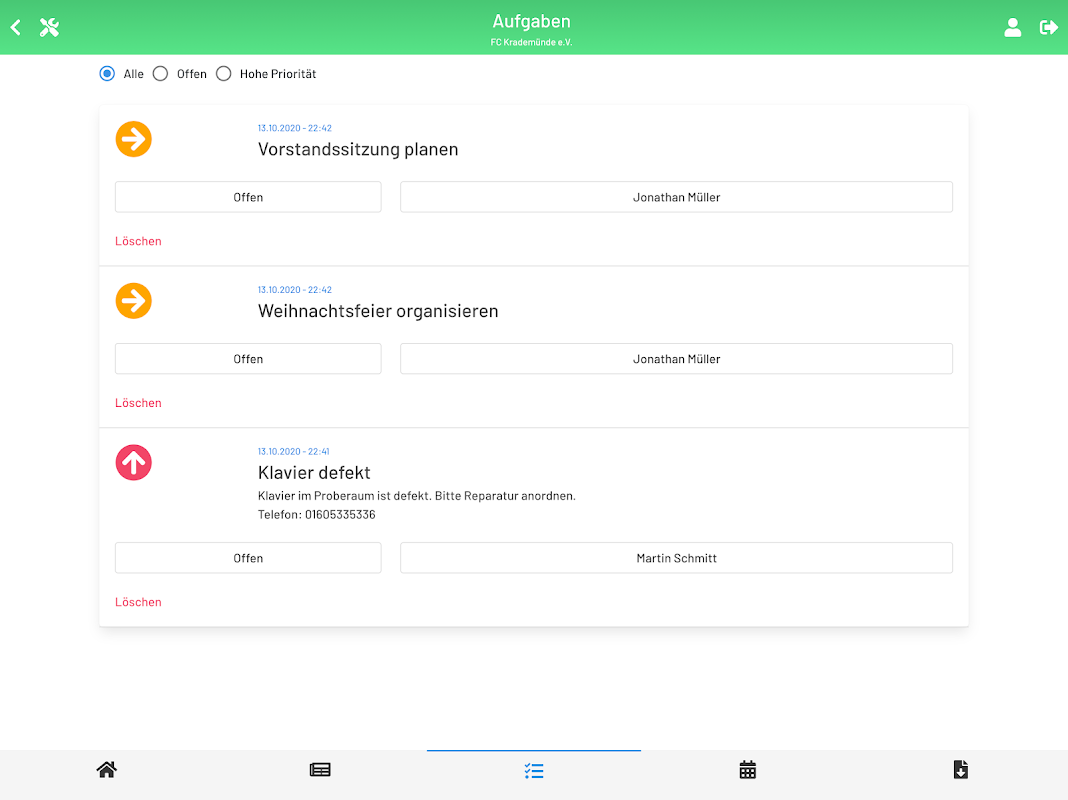
Task: Select the tasks checklist tab icon
Action: [x=534, y=771]
